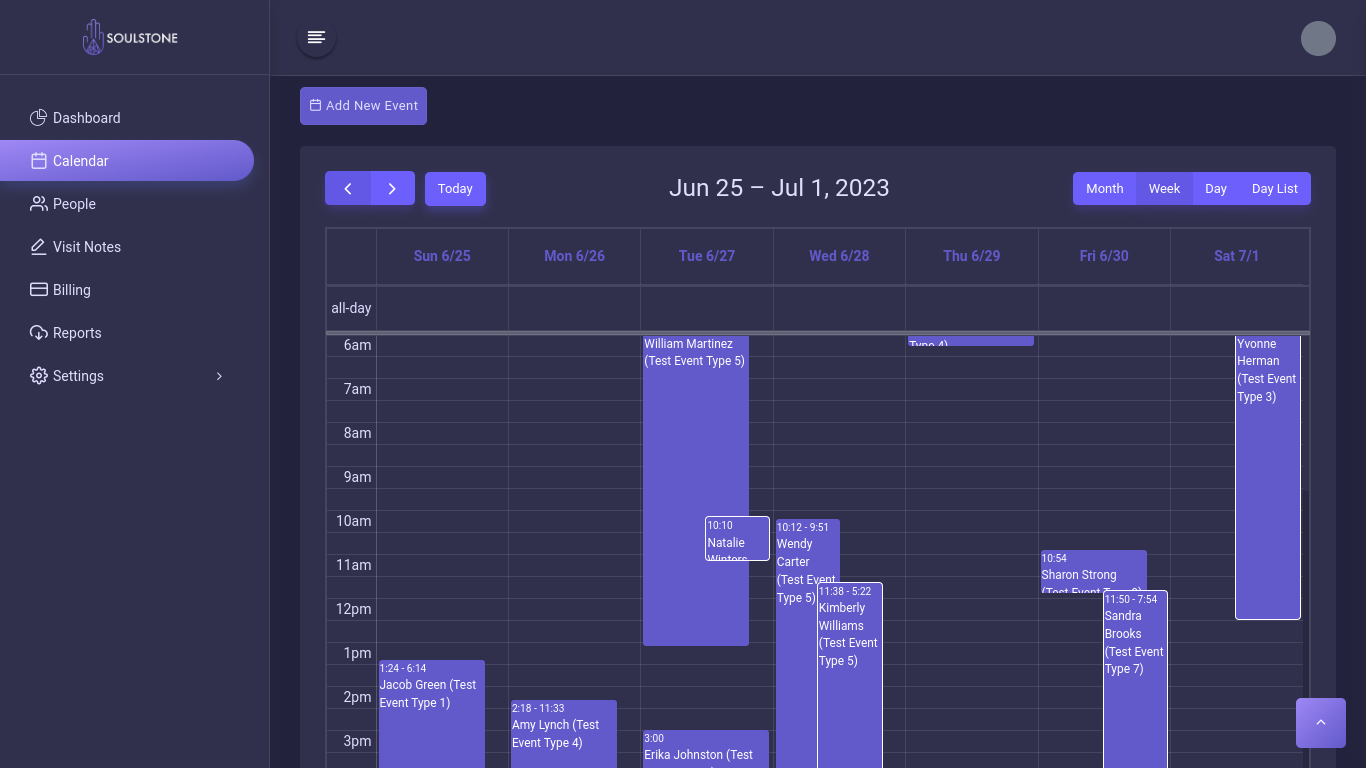The height and width of the screenshot is (768, 1366).
Task: Switch the calendar to Month view
Action: [x=1105, y=188]
